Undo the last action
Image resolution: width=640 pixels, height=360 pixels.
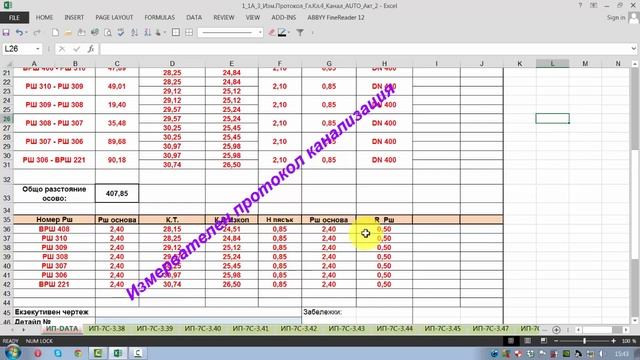(x=19, y=33)
